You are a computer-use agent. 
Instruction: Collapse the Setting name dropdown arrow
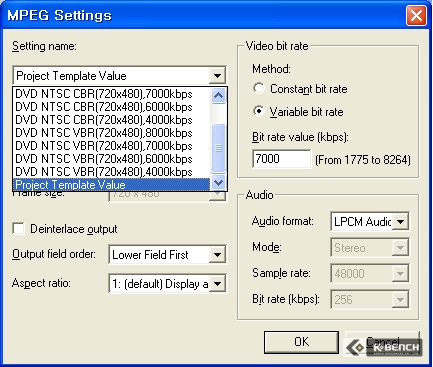pos(217,76)
